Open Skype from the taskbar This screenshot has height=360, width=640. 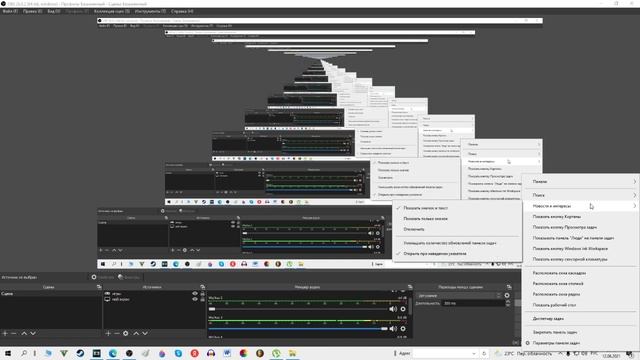click(178, 353)
